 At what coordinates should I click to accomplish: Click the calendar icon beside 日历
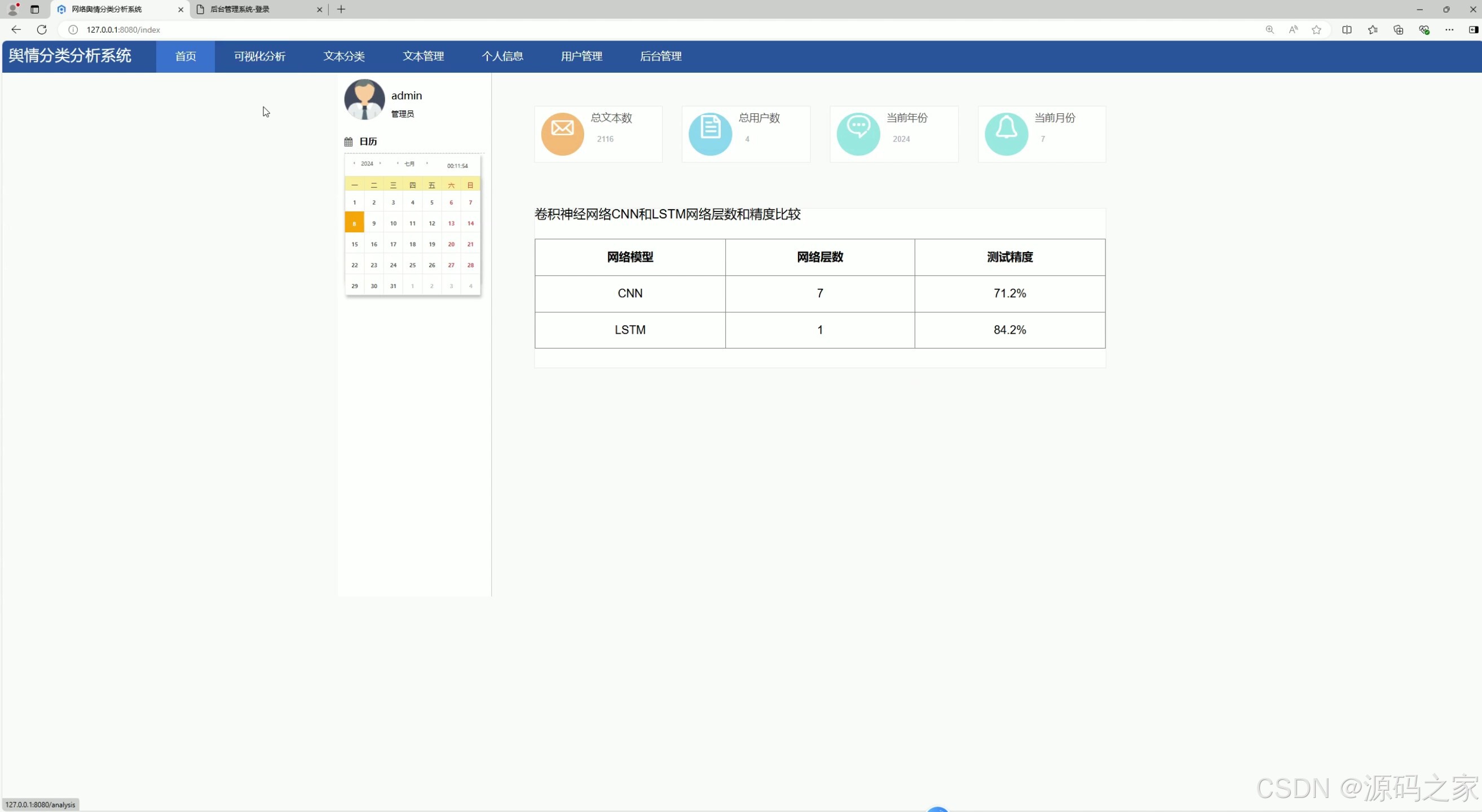[x=348, y=142]
